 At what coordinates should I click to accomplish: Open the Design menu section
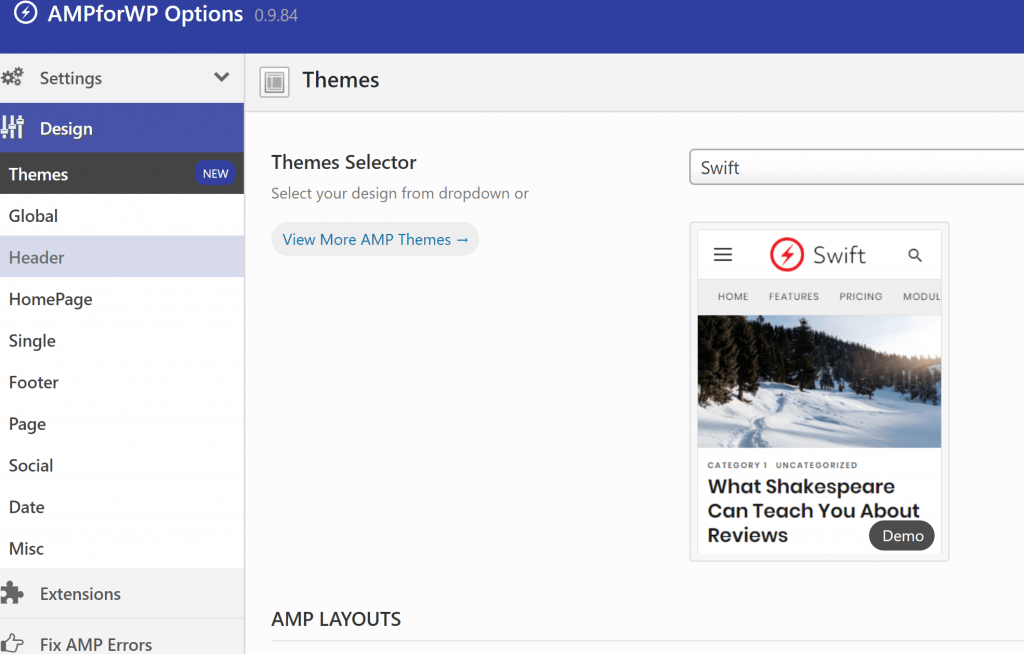point(122,128)
